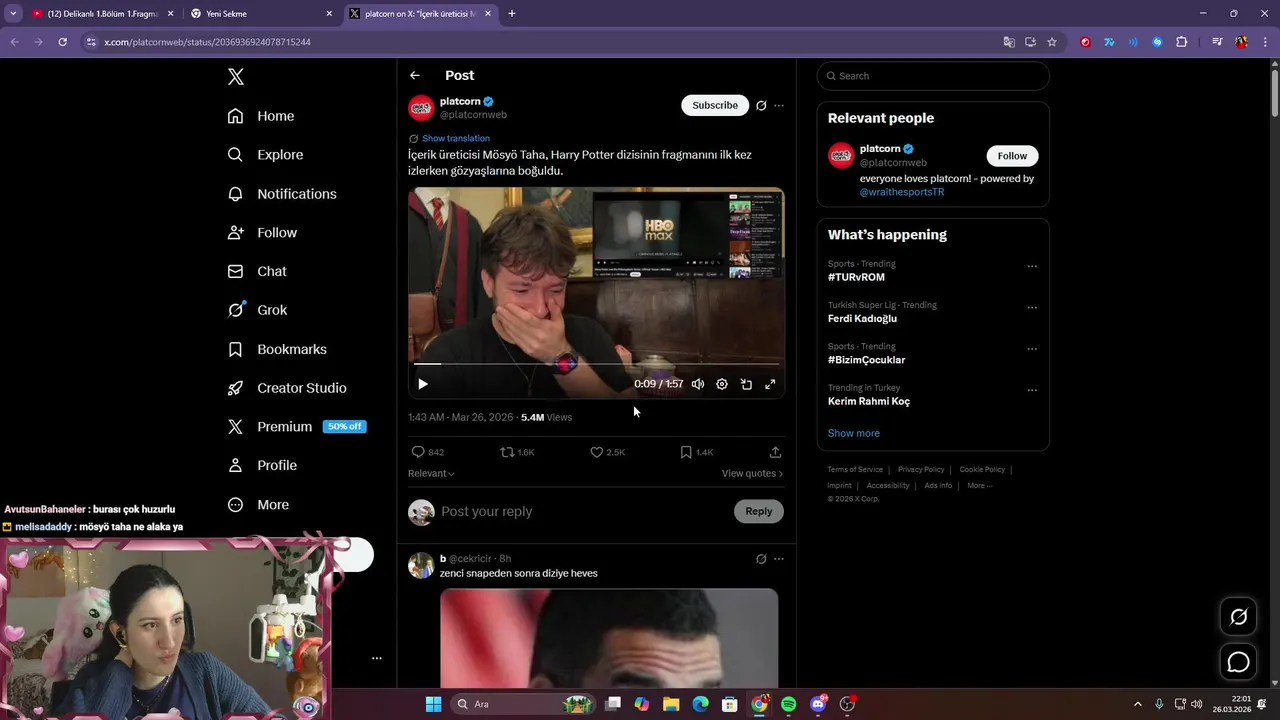Open options for #TURvROM trend
Image resolution: width=1280 pixels, height=720 pixels.
(x=1032, y=266)
